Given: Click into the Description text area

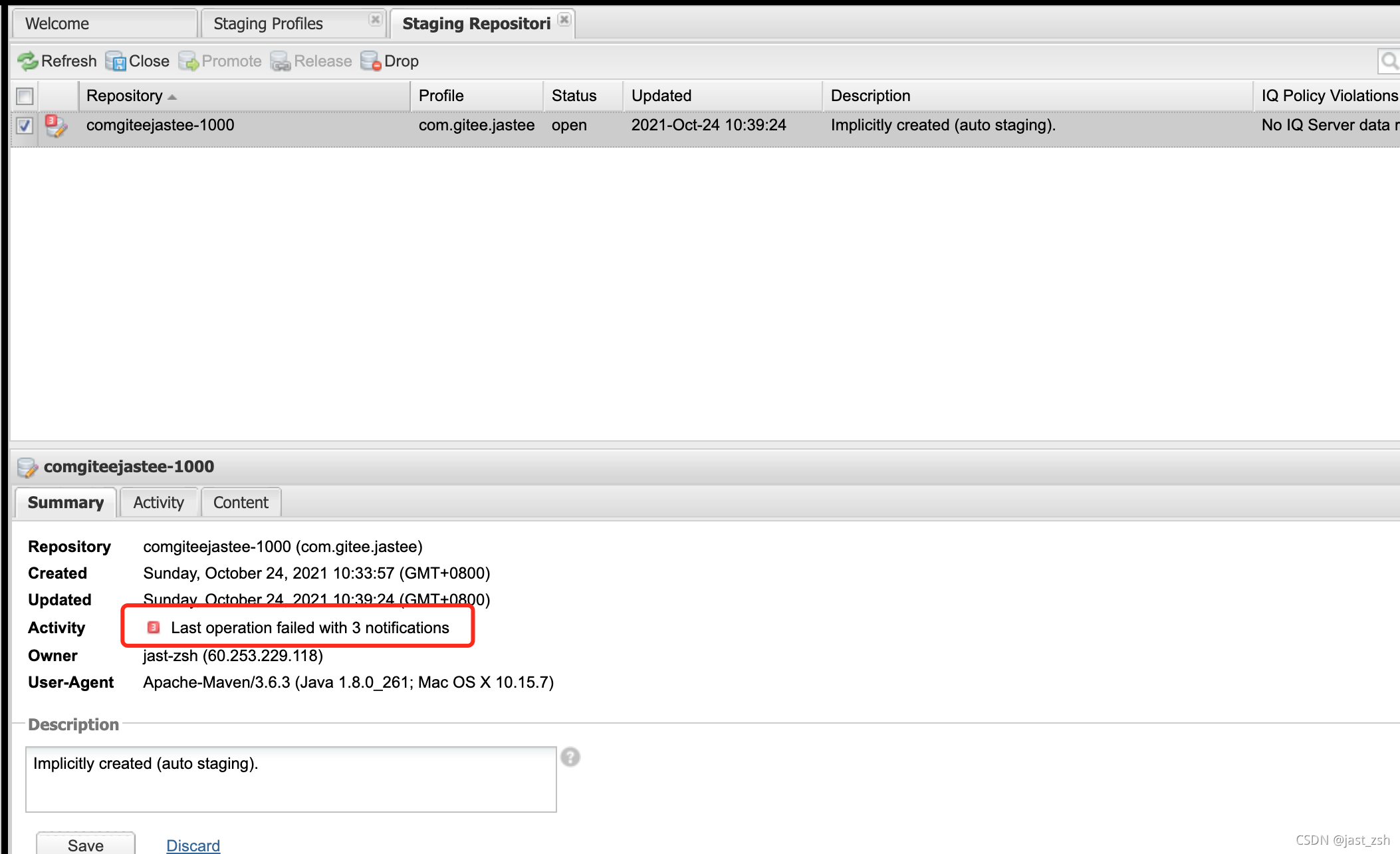Looking at the screenshot, I should point(291,779).
